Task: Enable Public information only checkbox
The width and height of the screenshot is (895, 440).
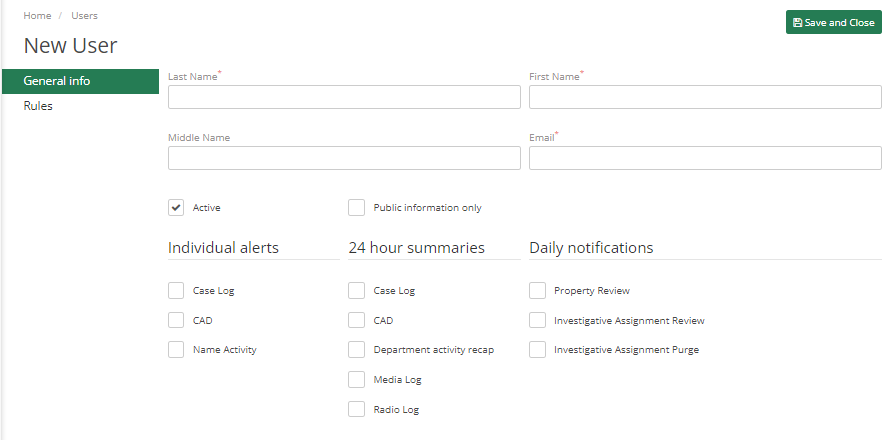Action: pyautogui.click(x=356, y=208)
